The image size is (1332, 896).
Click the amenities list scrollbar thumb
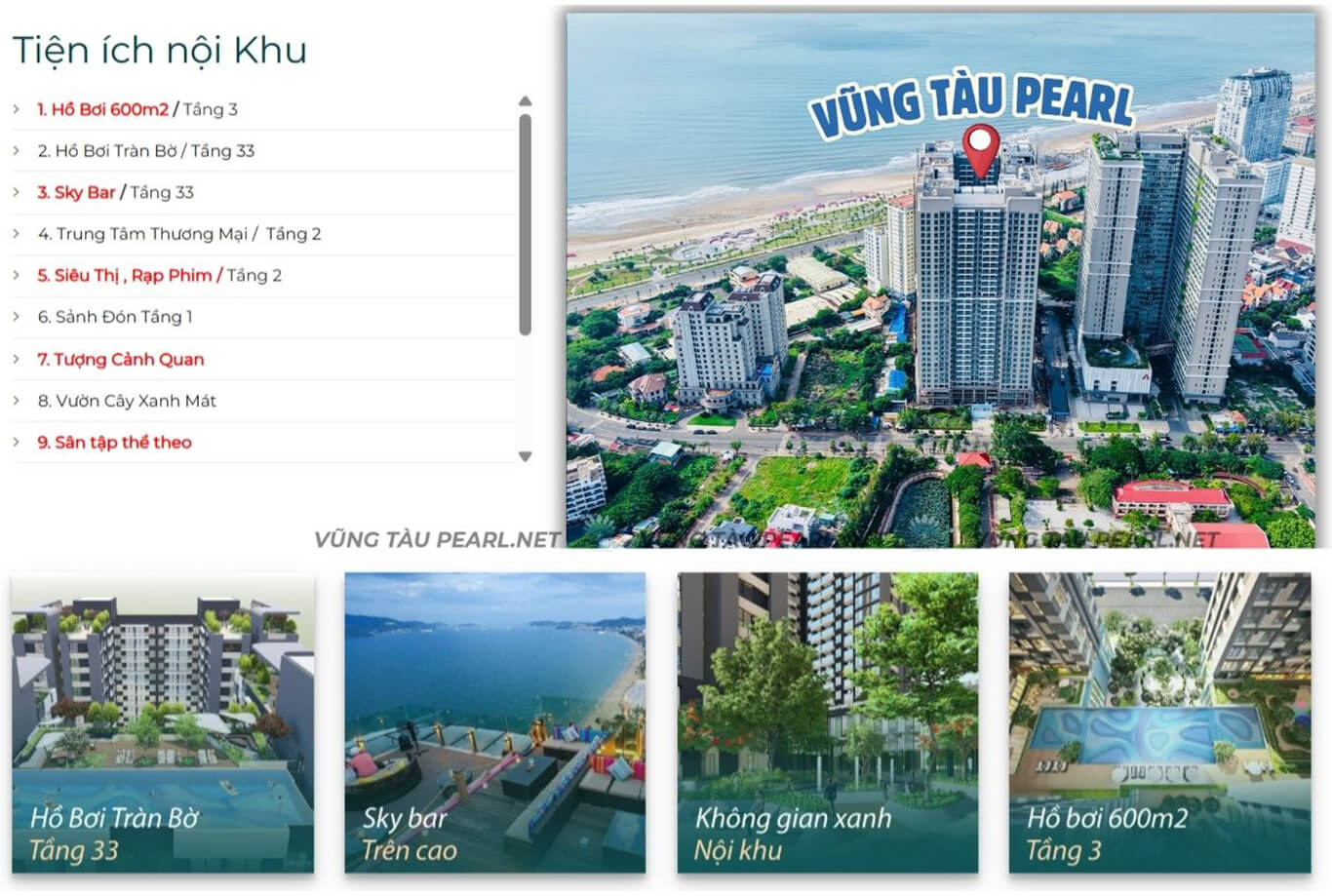pyautogui.click(x=525, y=224)
